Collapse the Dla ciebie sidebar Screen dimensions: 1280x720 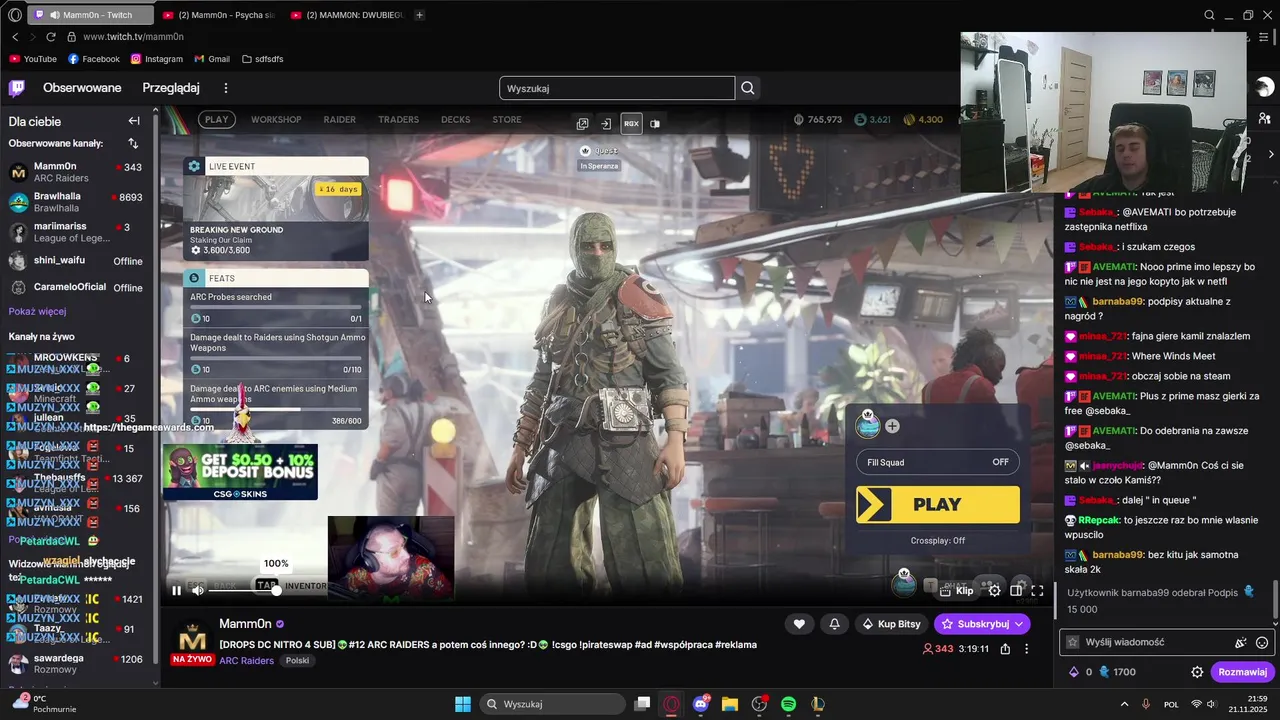coord(134,121)
